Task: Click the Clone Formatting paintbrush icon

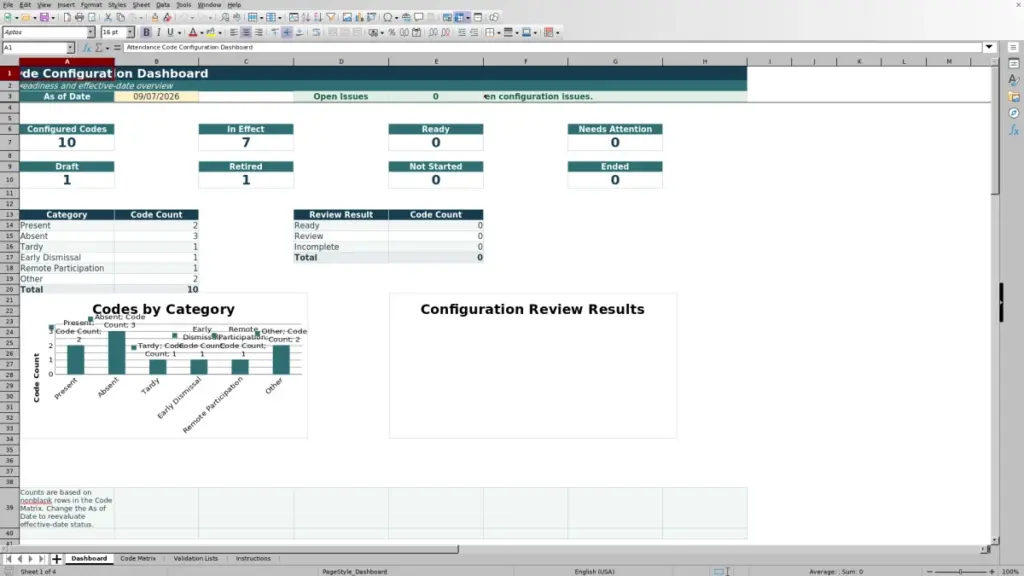Action: pyautogui.click(x=155, y=17)
